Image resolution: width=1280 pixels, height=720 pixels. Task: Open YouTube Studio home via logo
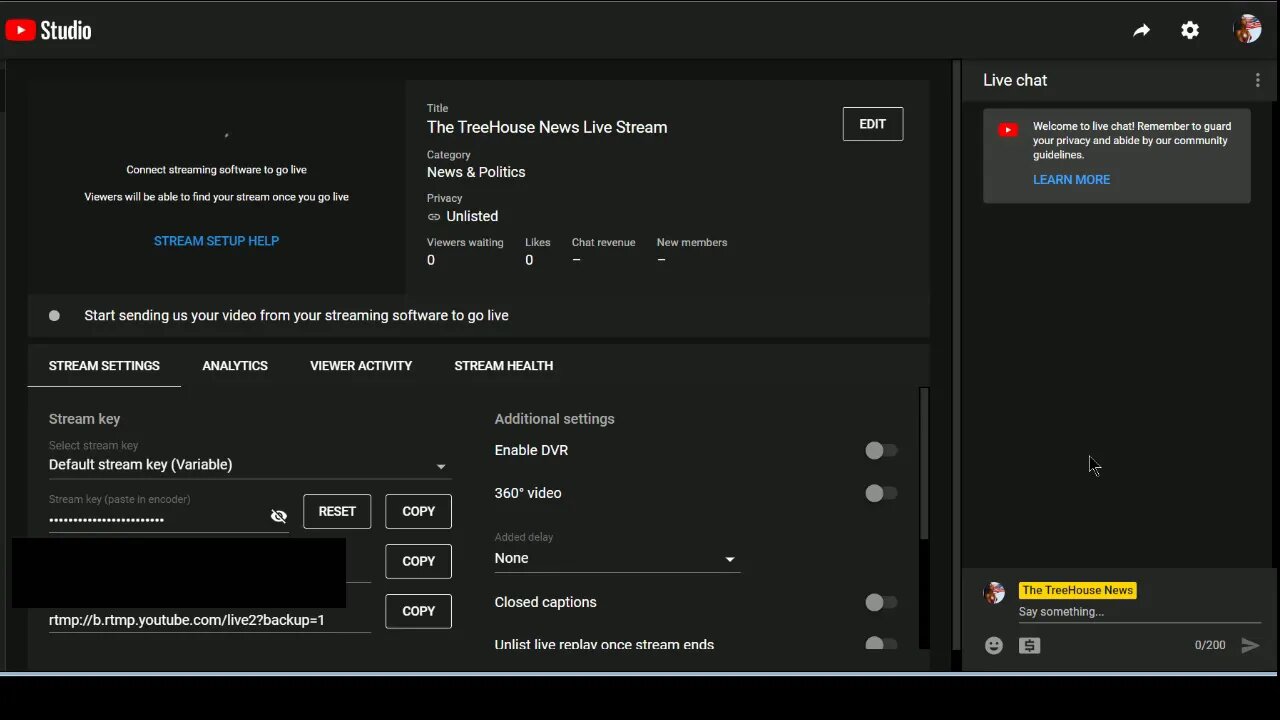48,30
